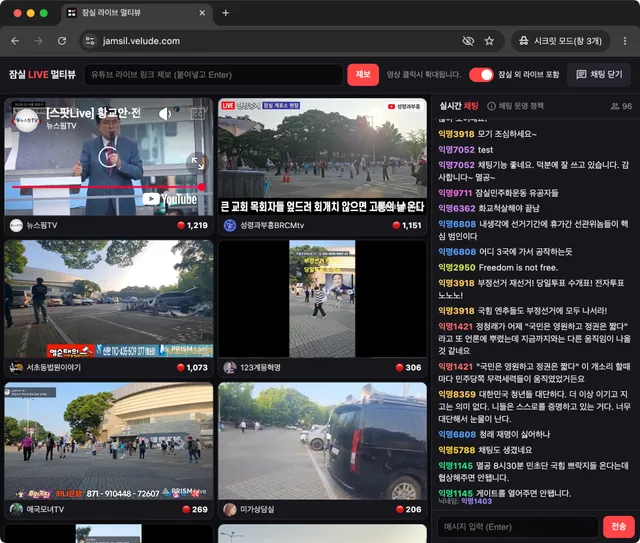Close chat with 채팅 닫기 button
This screenshot has height=543, width=640.
599,74
